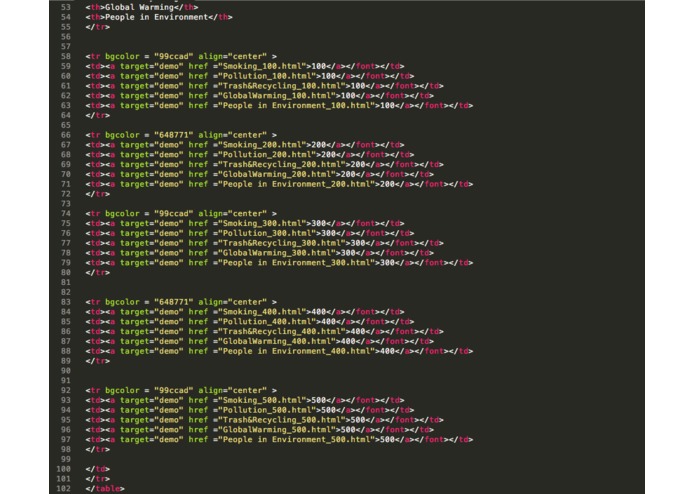Click line number 80 in the gutter
695x494 pixels.
(66, 272)
